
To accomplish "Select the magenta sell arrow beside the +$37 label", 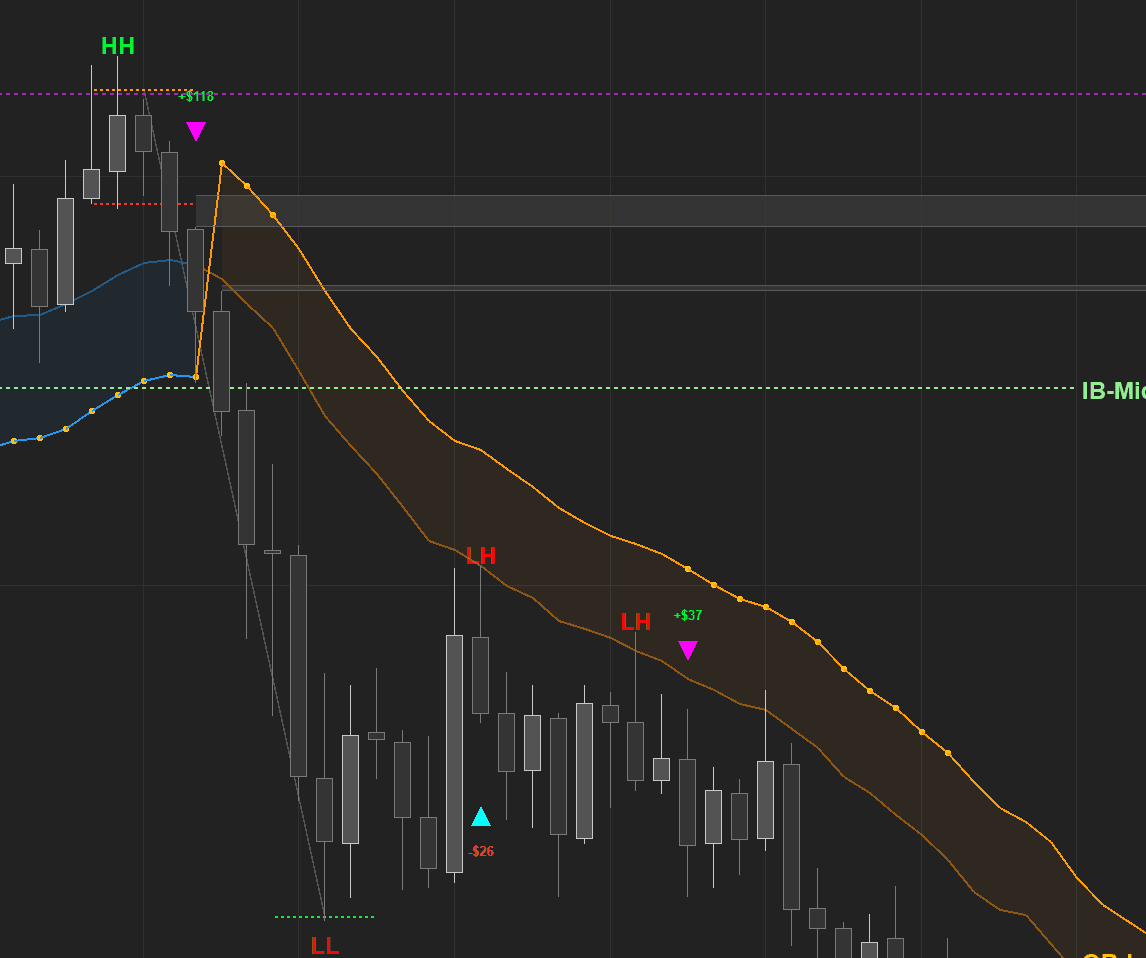I will [x=689, y=651].
